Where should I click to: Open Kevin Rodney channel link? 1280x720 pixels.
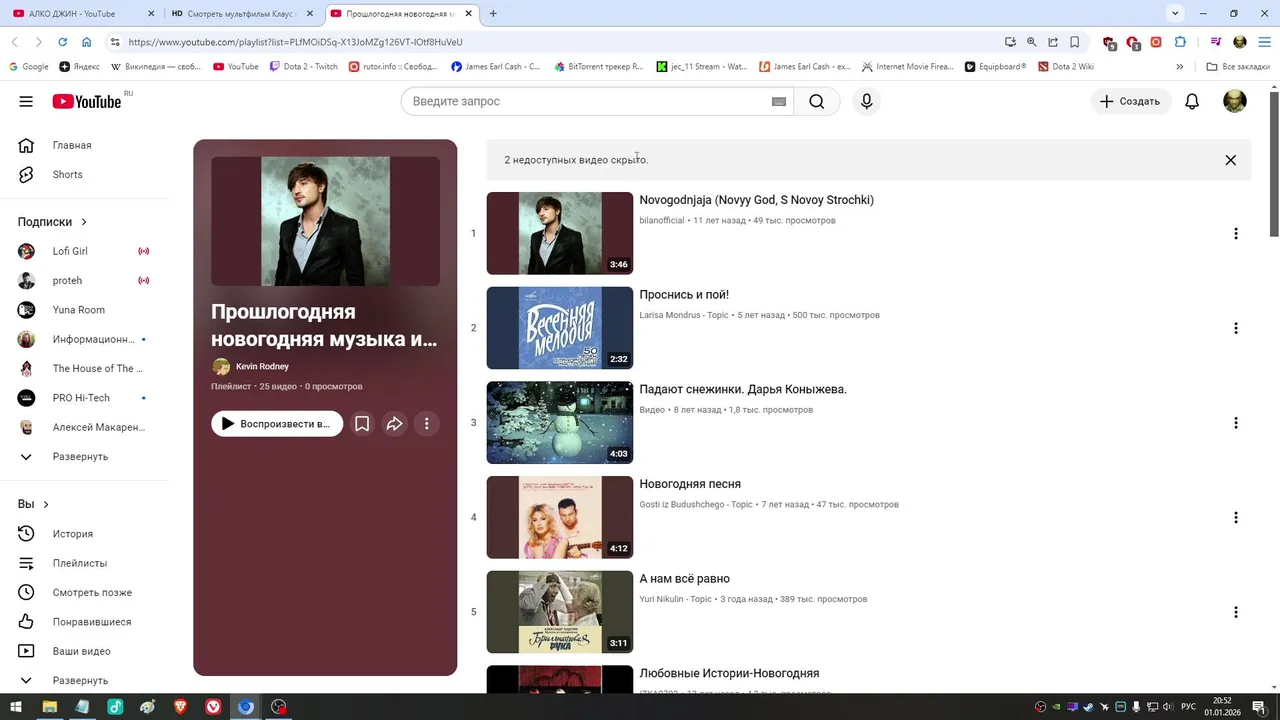(262, 367)
